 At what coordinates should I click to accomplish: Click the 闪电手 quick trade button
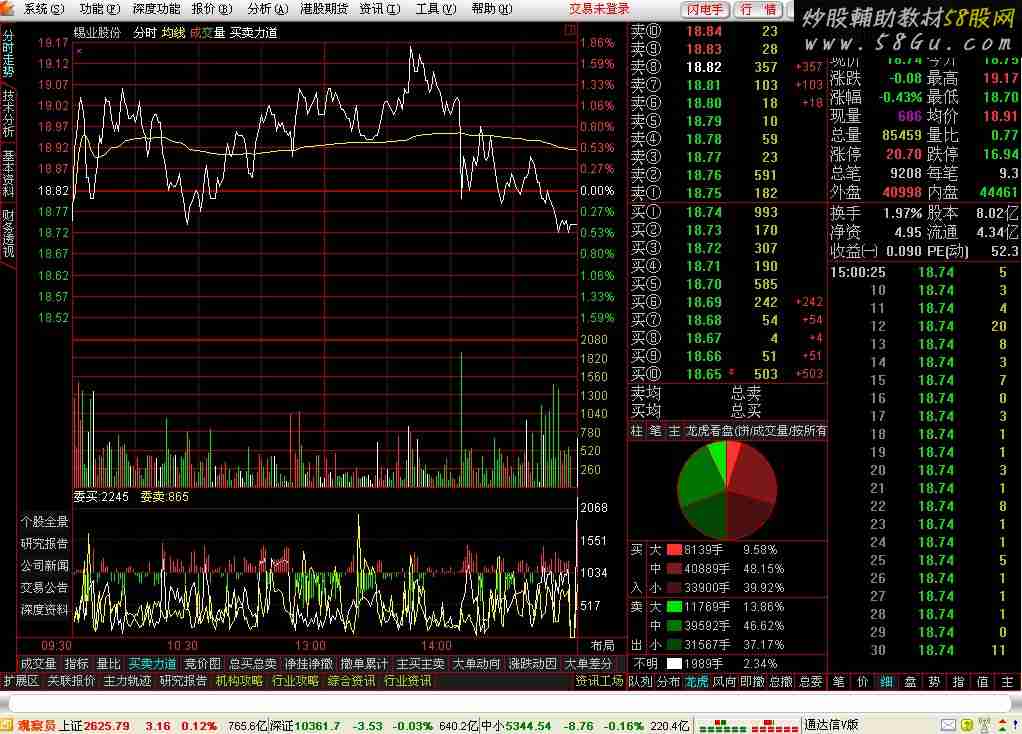pos(705,9)
